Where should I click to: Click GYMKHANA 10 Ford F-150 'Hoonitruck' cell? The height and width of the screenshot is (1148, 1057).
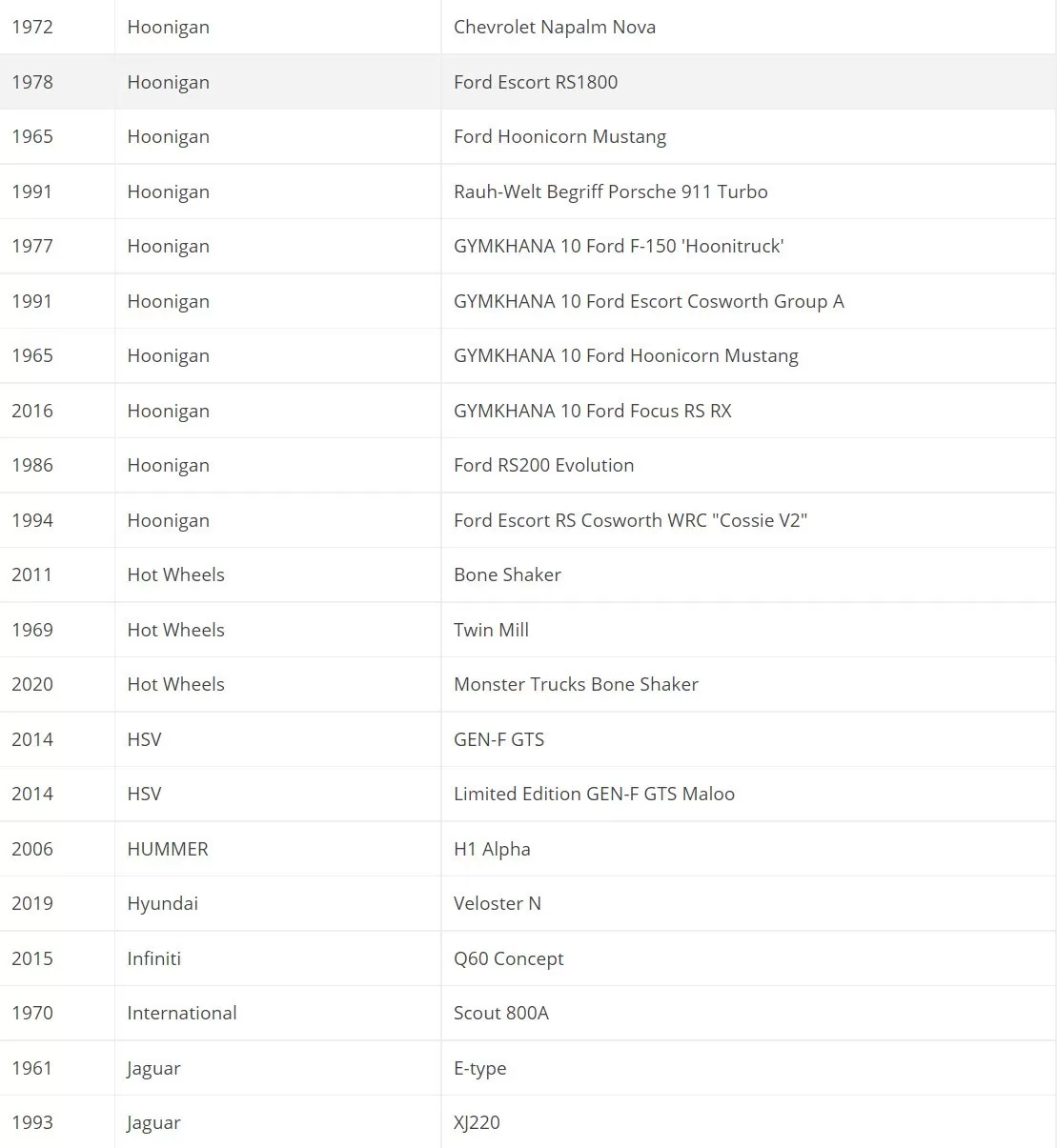[x=748, y=246]
